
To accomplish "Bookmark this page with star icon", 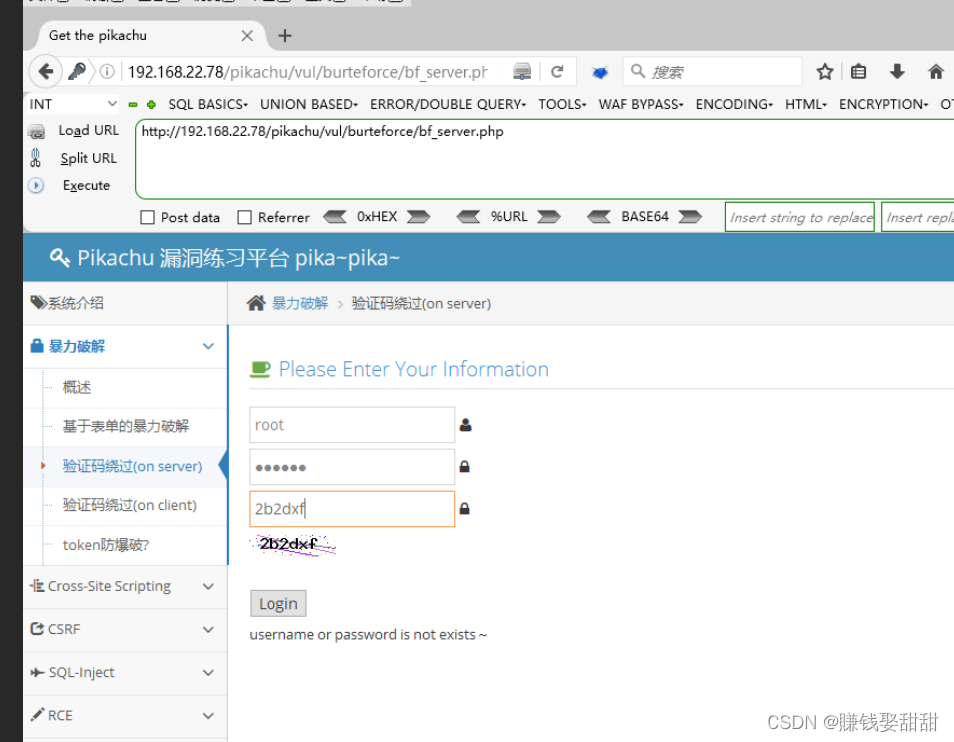I will click(x=825, y=72).
